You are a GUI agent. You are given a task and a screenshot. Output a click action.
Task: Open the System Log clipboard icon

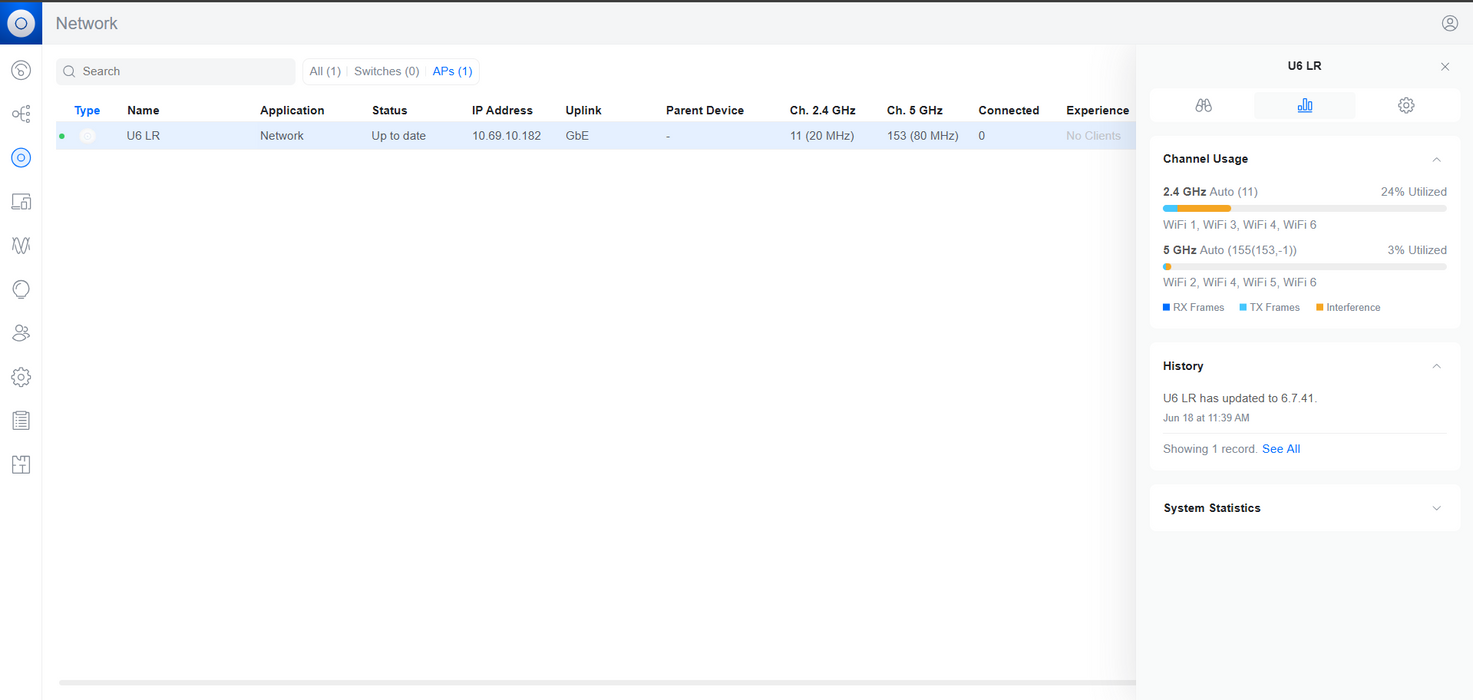(21, 420)
